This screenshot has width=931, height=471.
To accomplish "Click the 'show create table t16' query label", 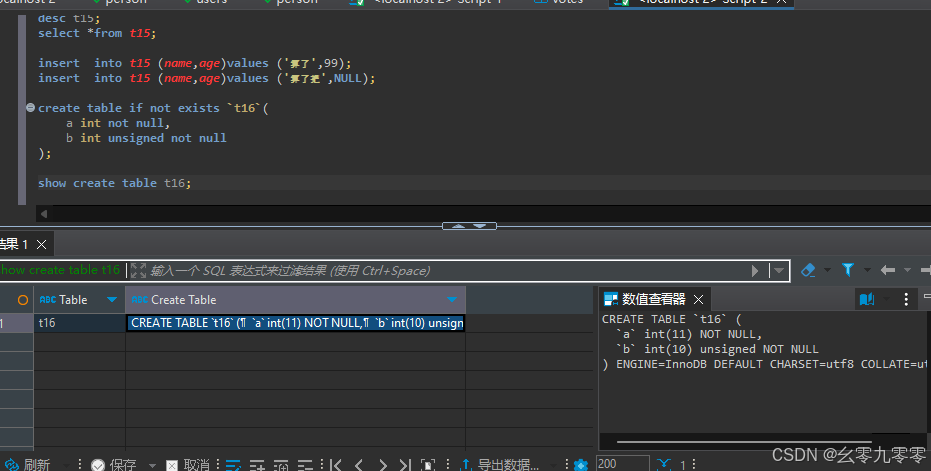I will pyautogui.click(x=59, y=270).
